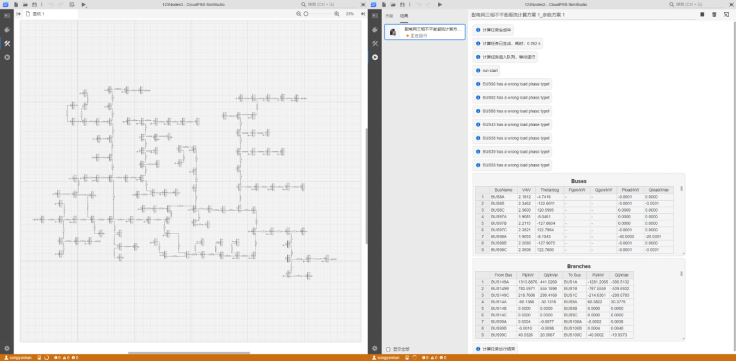Screen dimensions: 737x362
Task: Click zoom-in magnifier on canvas toolbar
Action: click(x=337, y=14)
